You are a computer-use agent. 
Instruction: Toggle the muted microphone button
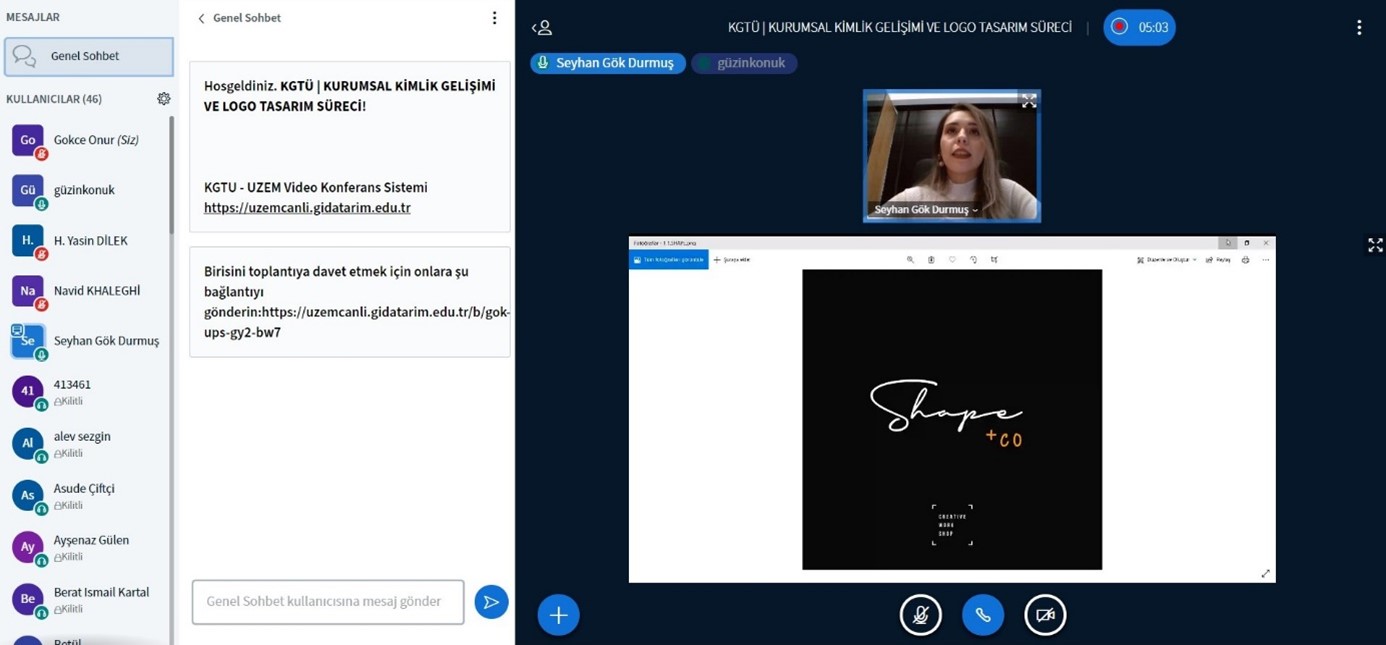(920, 615)
